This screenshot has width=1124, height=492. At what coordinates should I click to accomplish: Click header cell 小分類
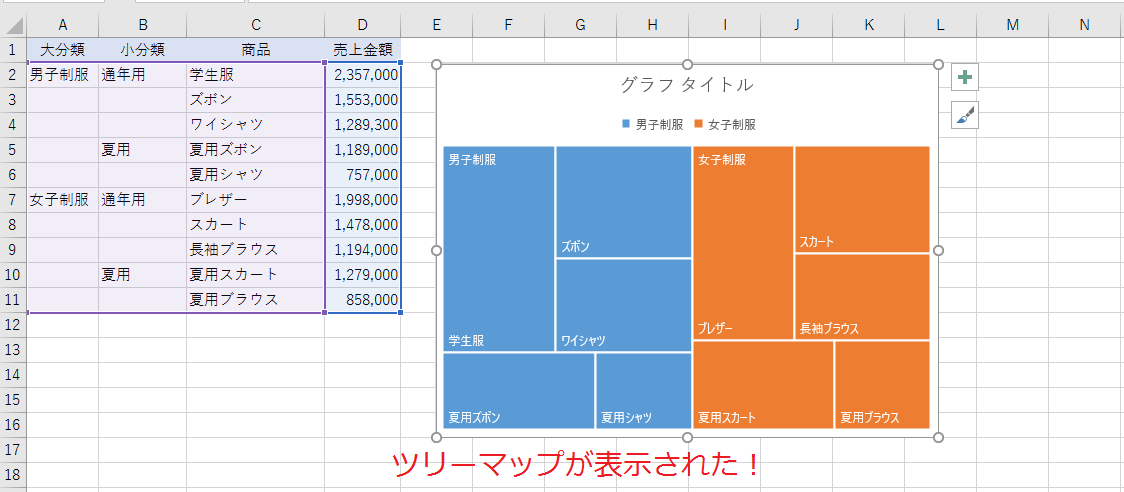pyautogui.click(x=143, y=50)
